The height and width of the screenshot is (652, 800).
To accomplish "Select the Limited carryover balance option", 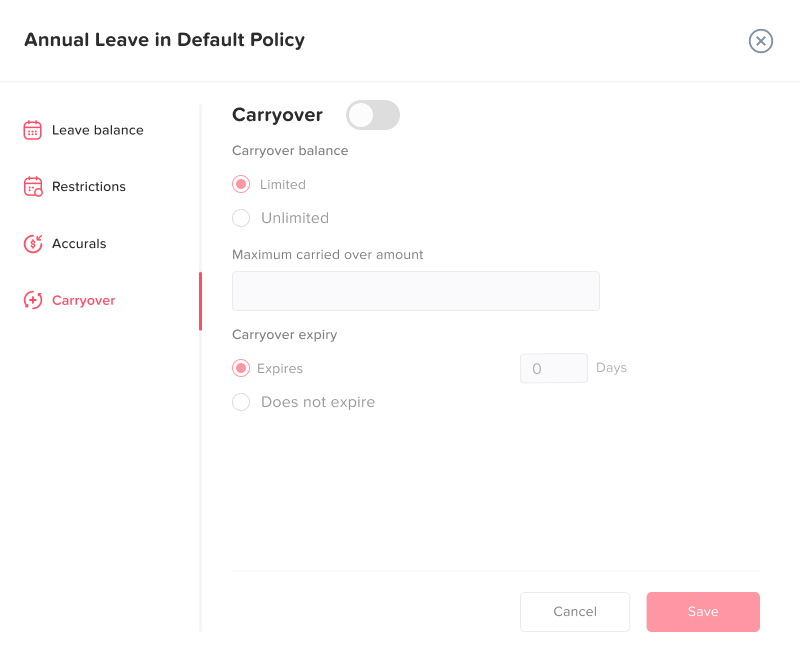I will click(241, 184).
